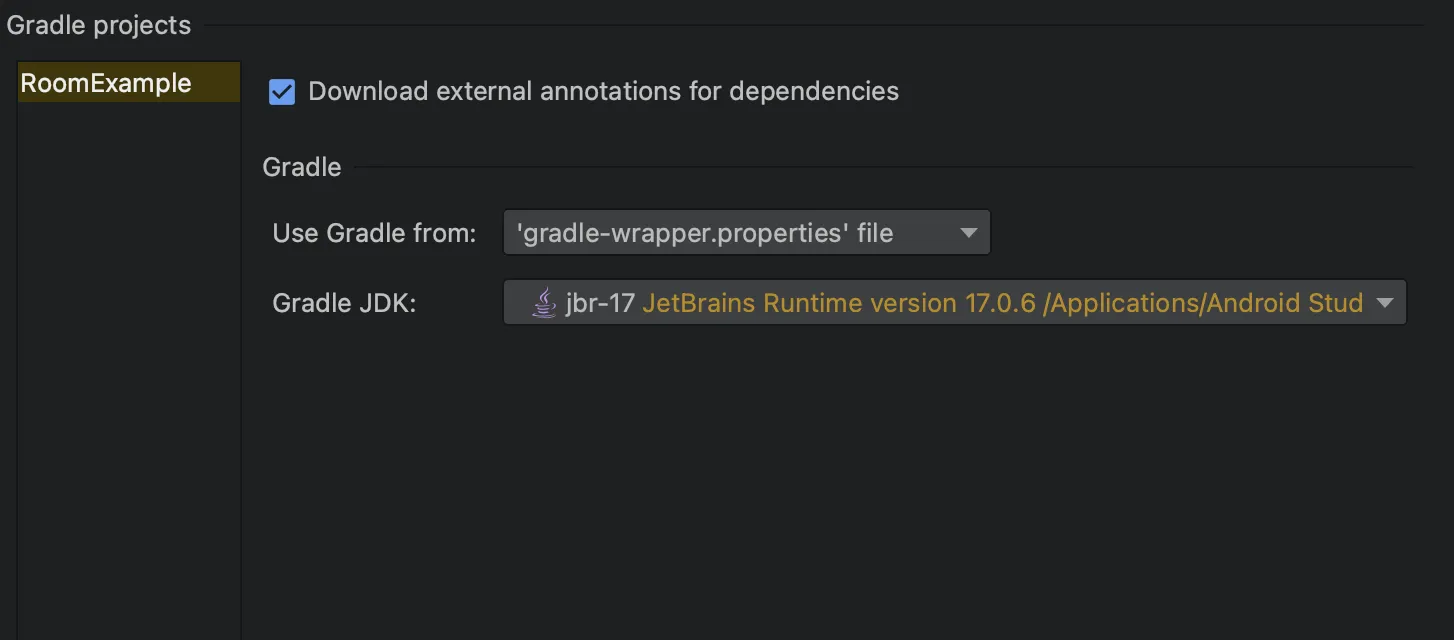Select RoomExample in Gradle projects list
This screenshot has height=640, width=1454.
coord(106,83)
